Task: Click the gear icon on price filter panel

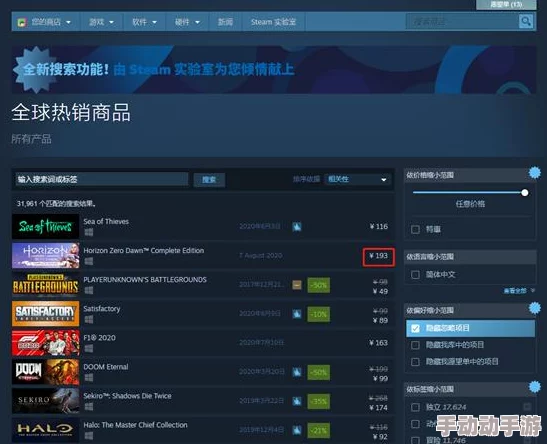Action: [534, 173]
